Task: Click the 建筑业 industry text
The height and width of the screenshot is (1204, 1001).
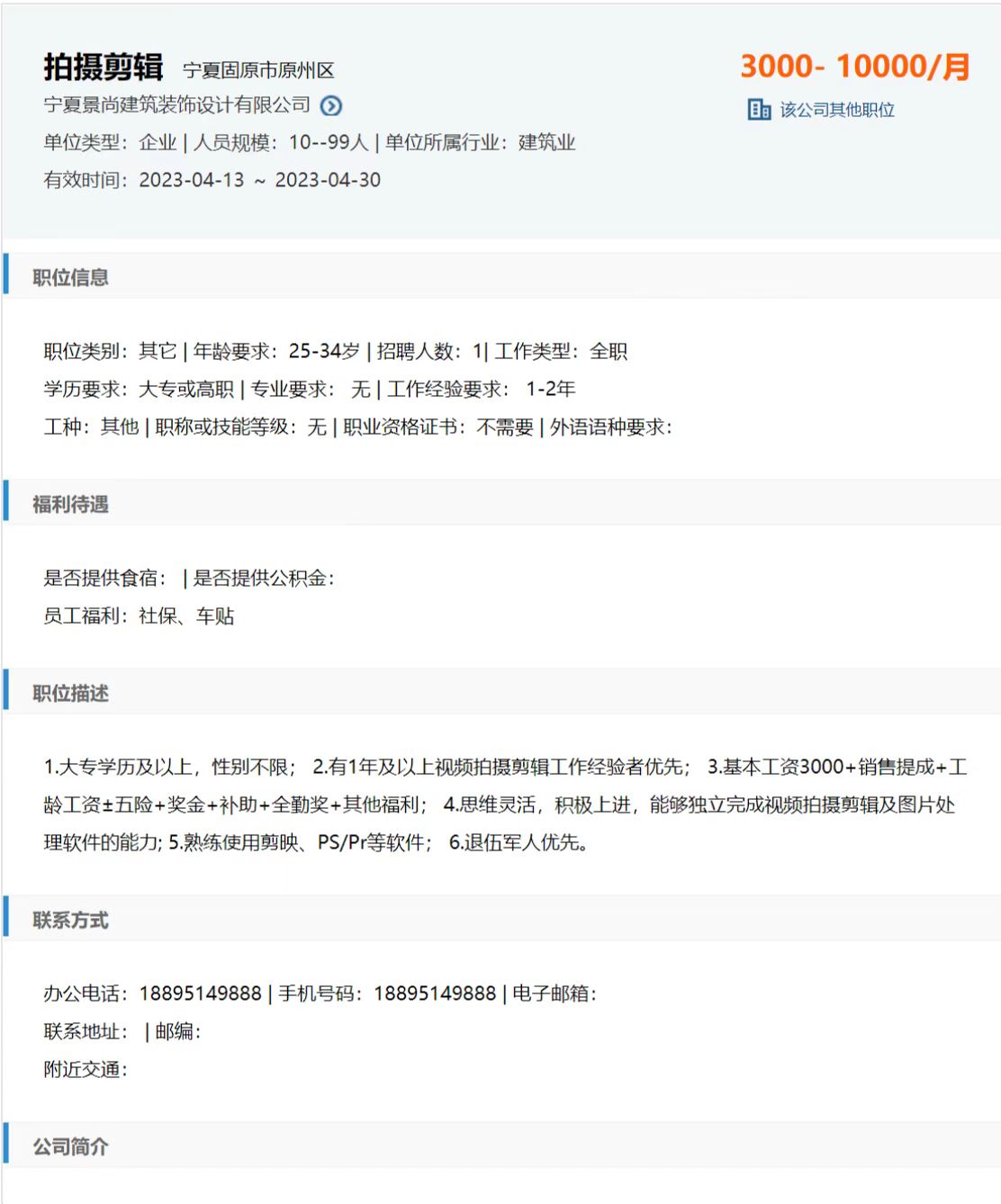Action: (x=546, y=142)
